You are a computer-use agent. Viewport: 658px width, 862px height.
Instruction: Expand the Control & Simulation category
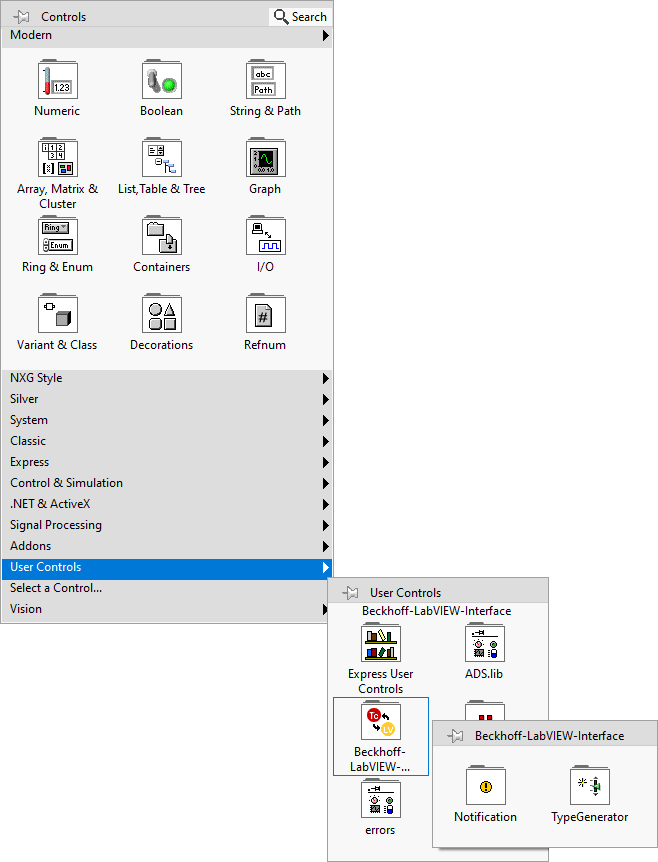coord(167,483)
